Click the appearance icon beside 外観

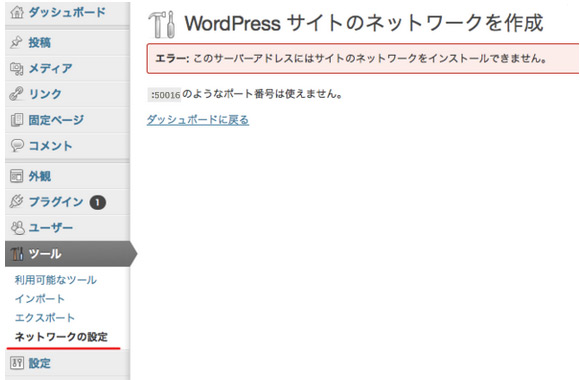[x=17, y=176]
